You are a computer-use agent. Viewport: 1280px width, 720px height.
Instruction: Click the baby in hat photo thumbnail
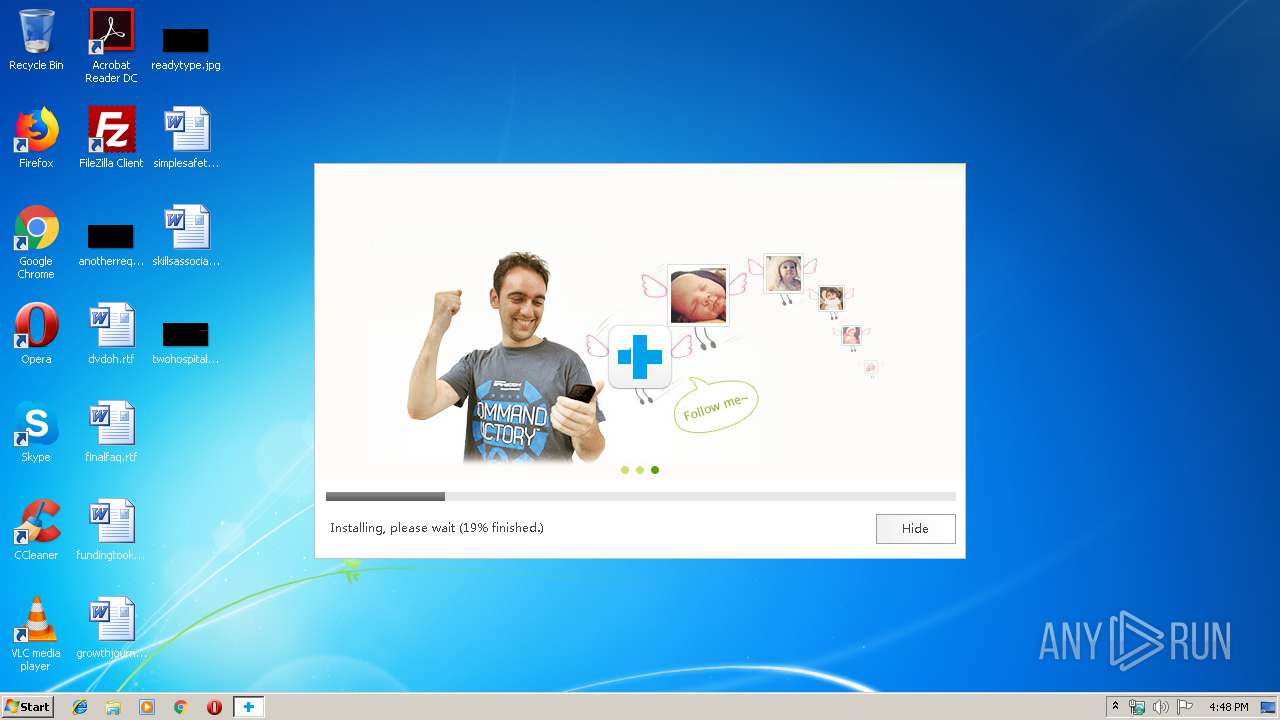coord(783,273)
